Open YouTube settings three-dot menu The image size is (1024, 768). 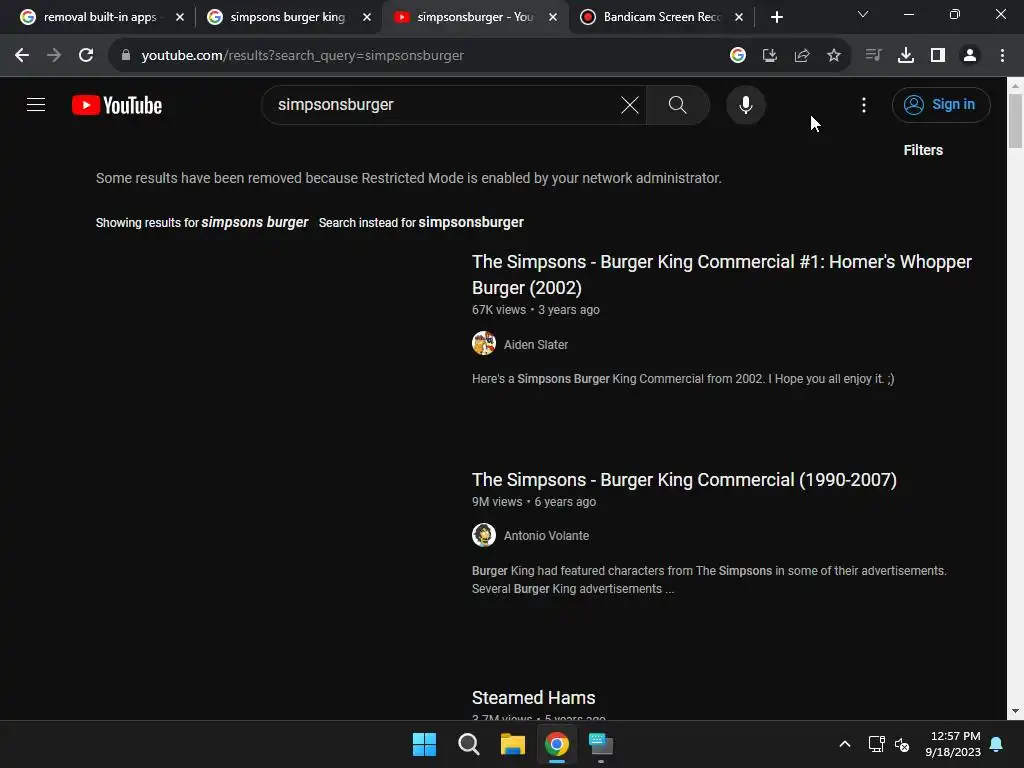pos(863,104)
